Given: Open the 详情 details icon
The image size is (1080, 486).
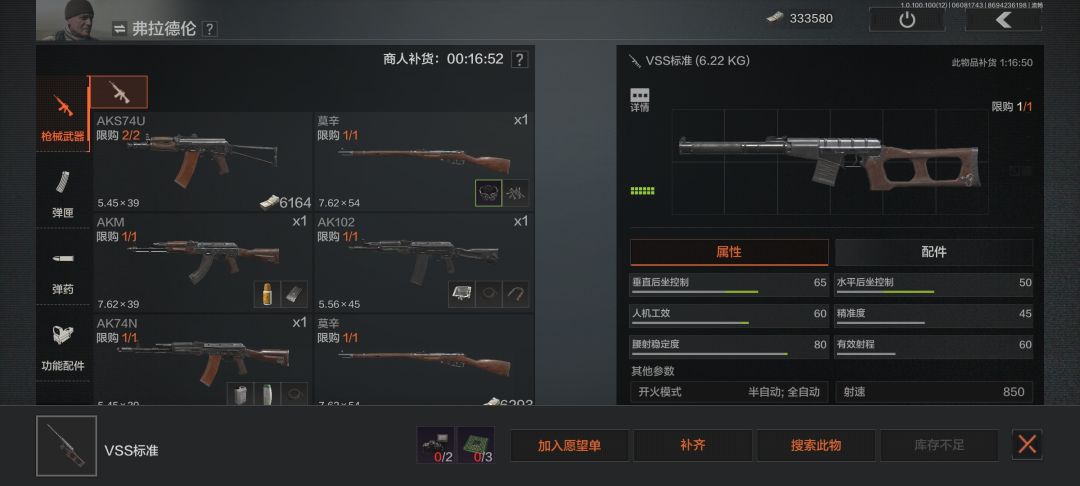Looking at the screenshot, I should point(640,101).
